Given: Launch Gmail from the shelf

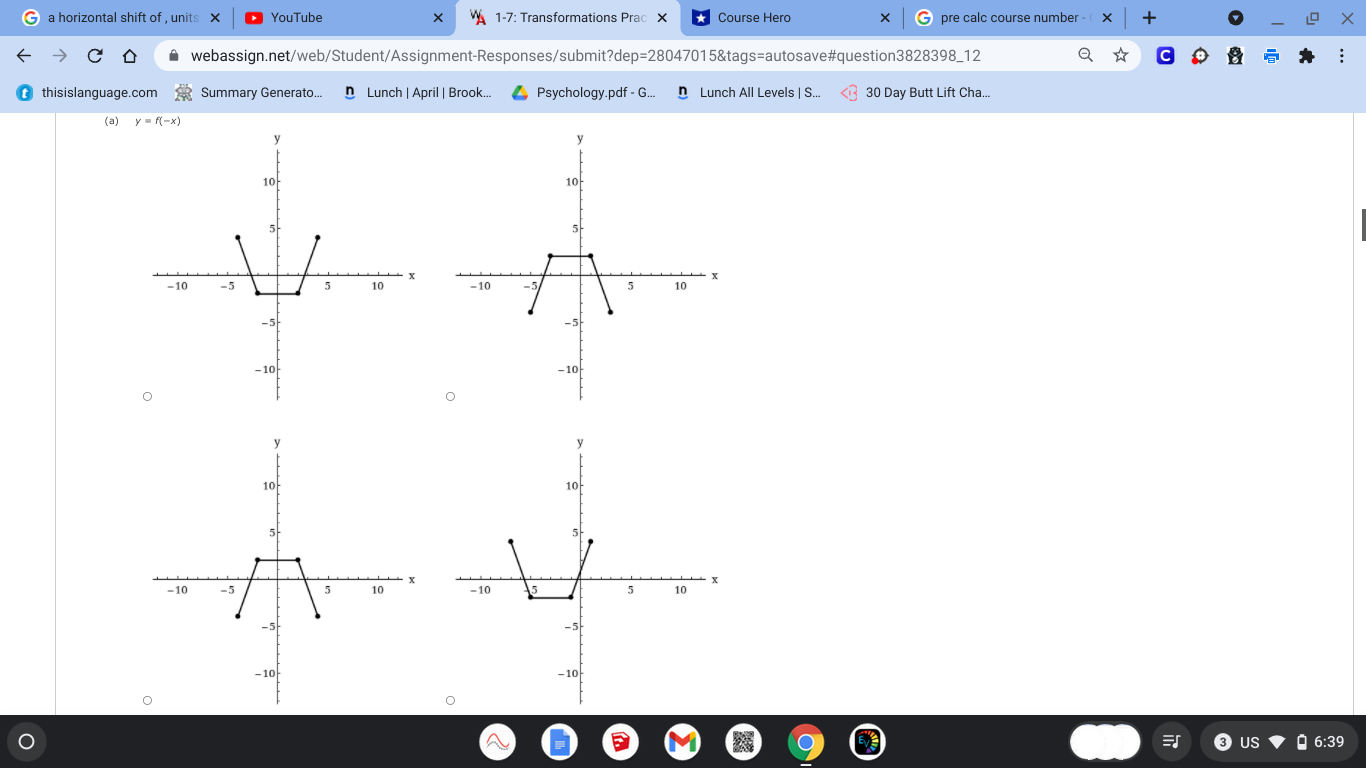Looking at the screenshot, I should coord(682,742).
